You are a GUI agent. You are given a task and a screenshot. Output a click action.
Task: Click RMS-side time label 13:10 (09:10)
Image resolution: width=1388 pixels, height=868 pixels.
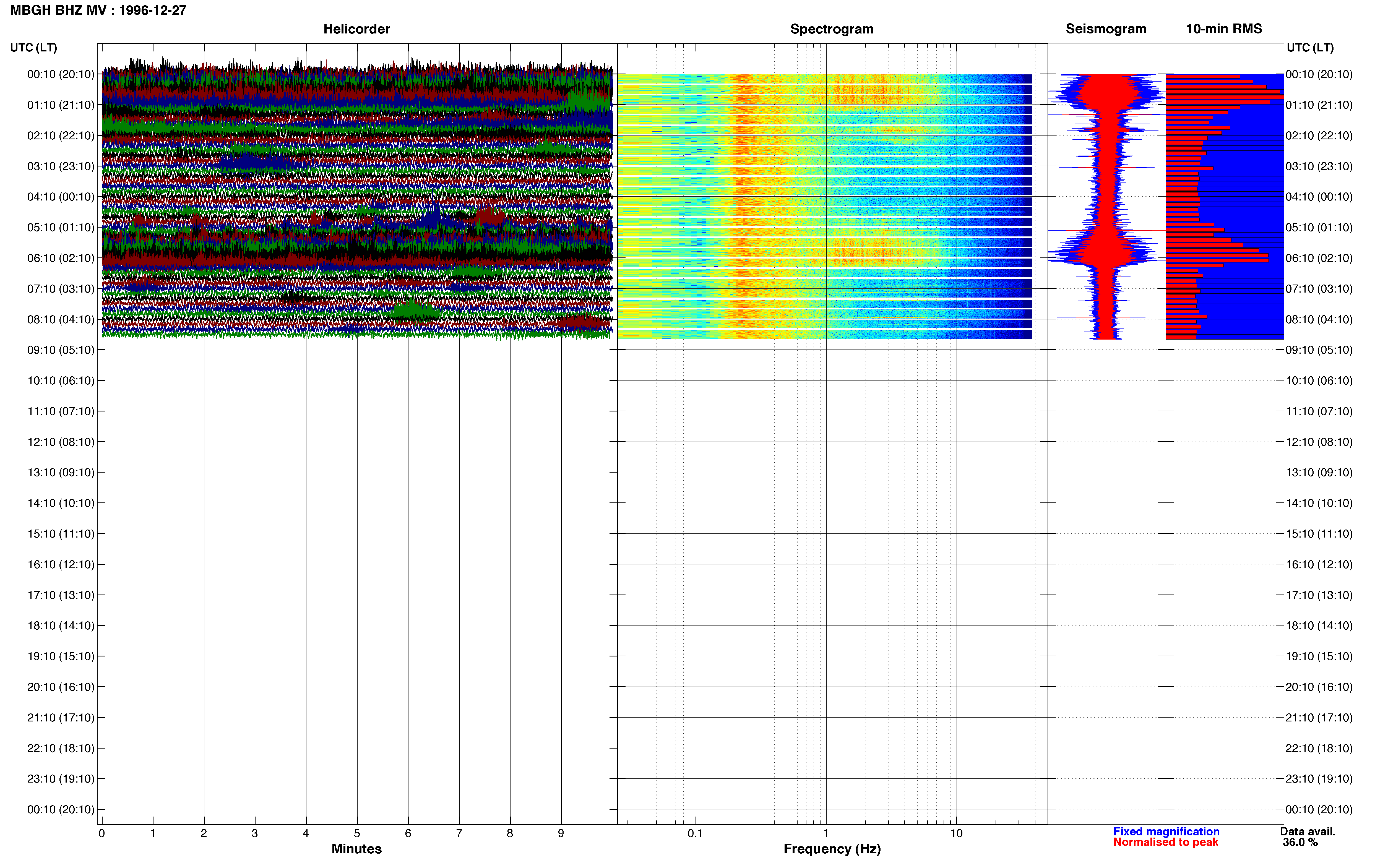[1319, 473]
